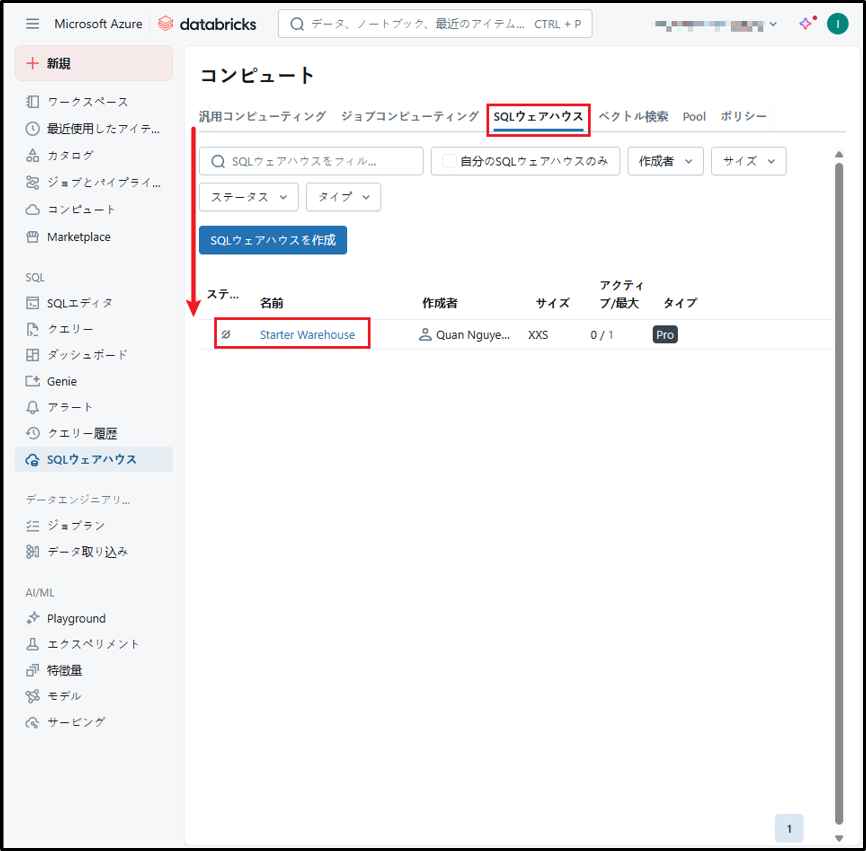Switch to the ベクトル検索 tab
The height and width of the screenshot is (851, 866).
click(x=633, y=117)
